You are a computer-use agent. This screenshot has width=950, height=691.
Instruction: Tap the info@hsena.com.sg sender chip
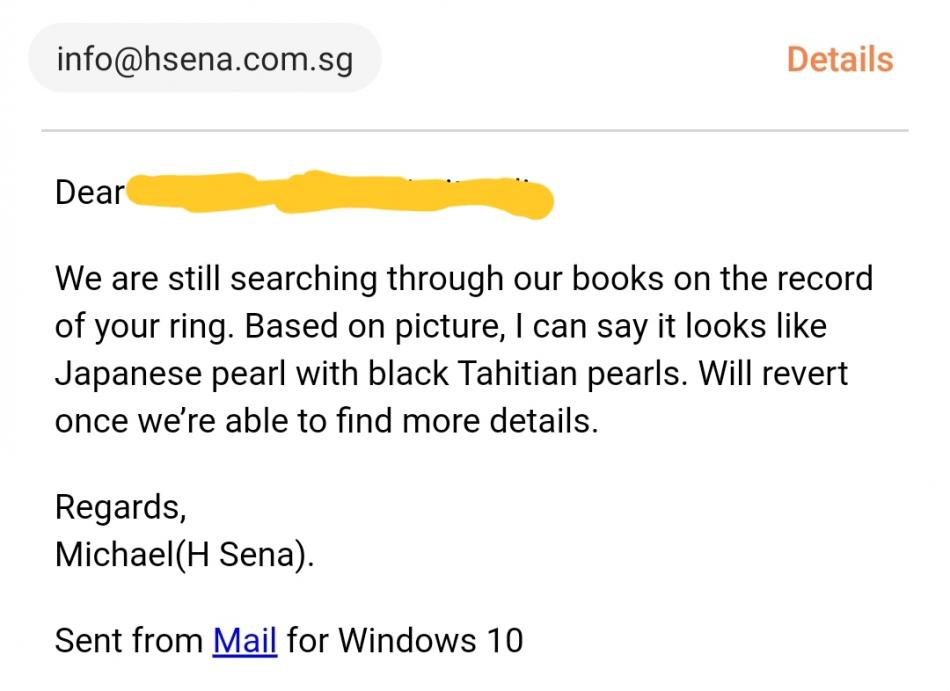point(205,58)
